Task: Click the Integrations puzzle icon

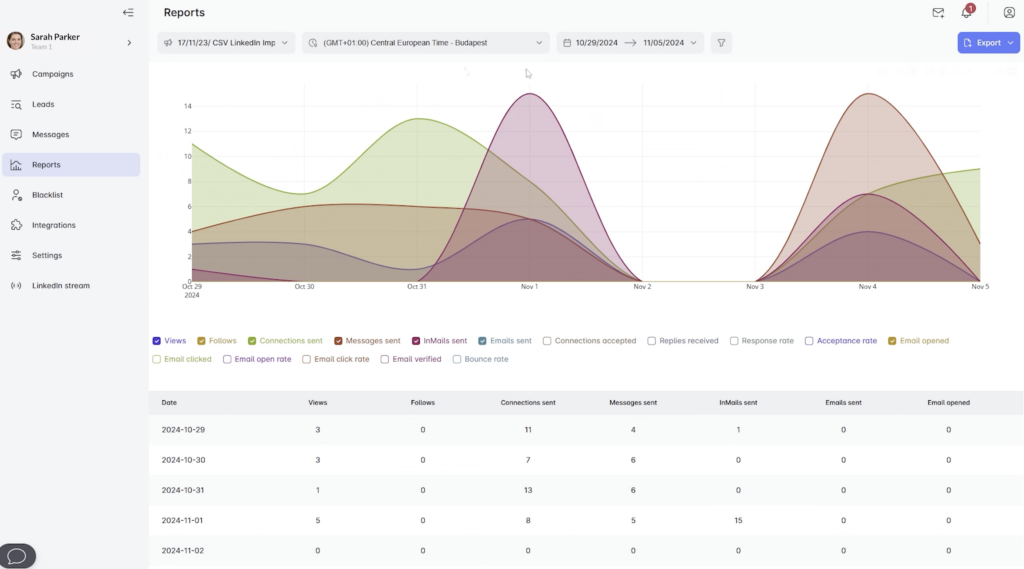Action: 16,225
